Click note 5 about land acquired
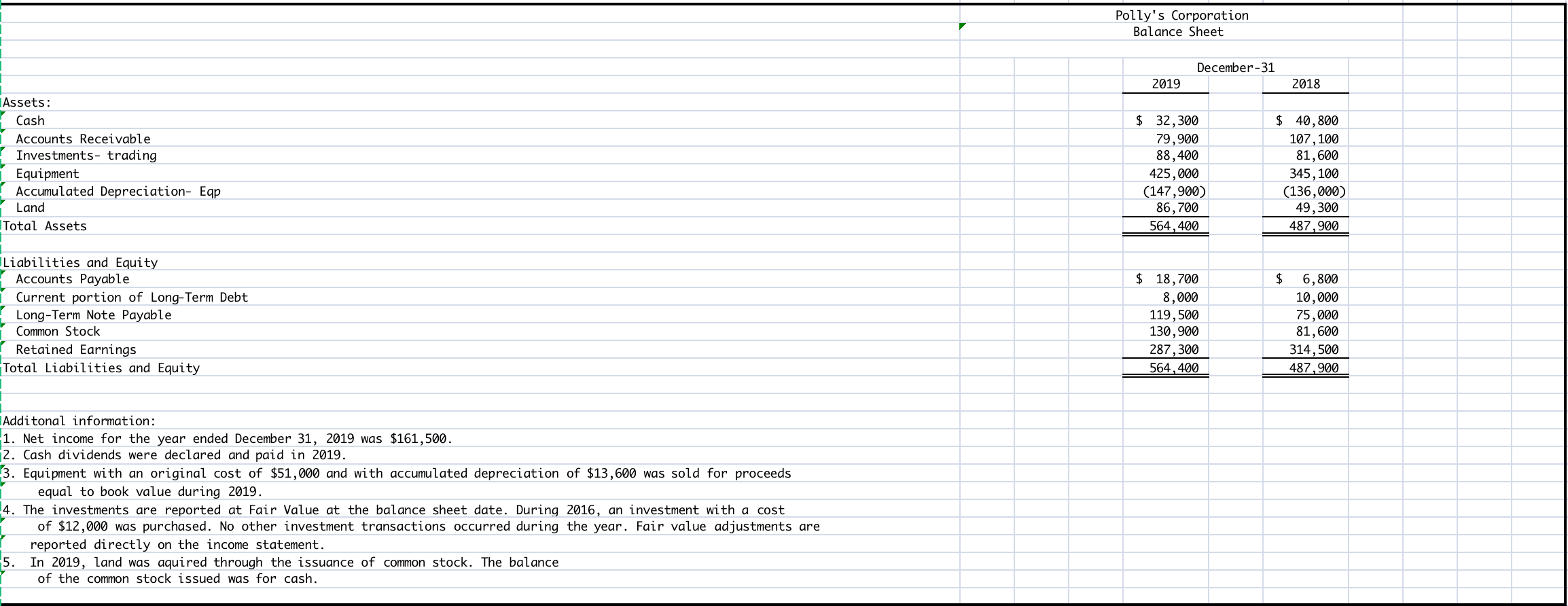The image size is (1568, 606). click(281, 563)
